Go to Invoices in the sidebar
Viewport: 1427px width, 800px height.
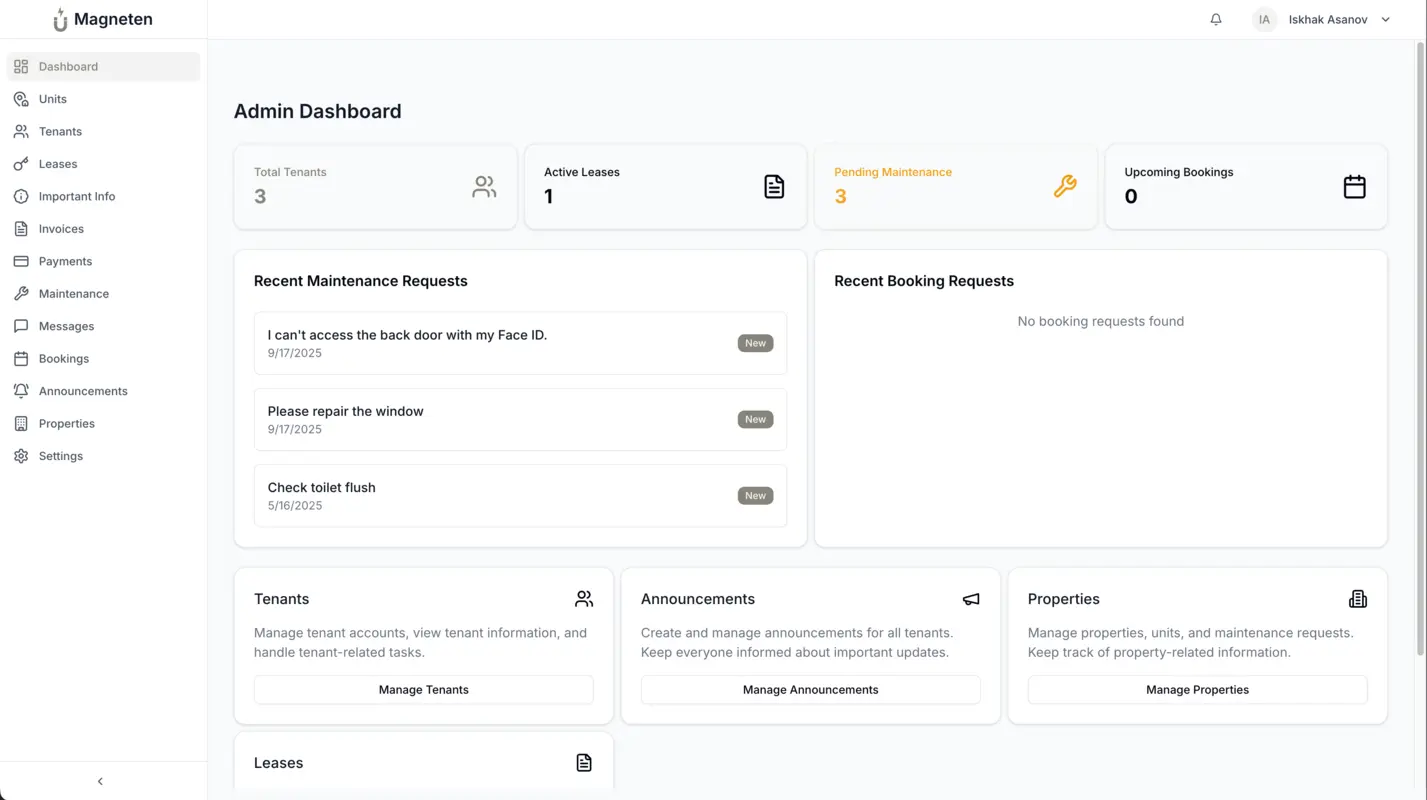pos(61,229)
